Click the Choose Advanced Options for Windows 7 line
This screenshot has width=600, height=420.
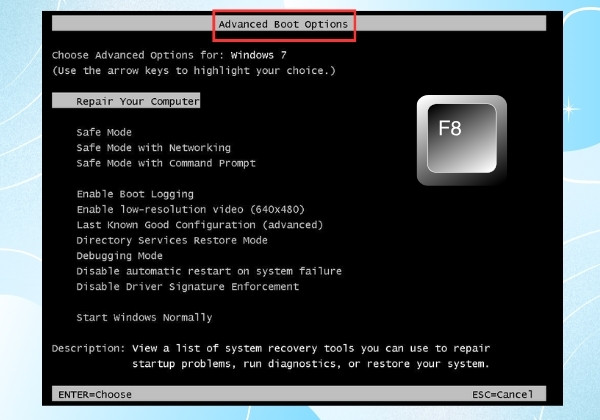(x=169, y=55)
